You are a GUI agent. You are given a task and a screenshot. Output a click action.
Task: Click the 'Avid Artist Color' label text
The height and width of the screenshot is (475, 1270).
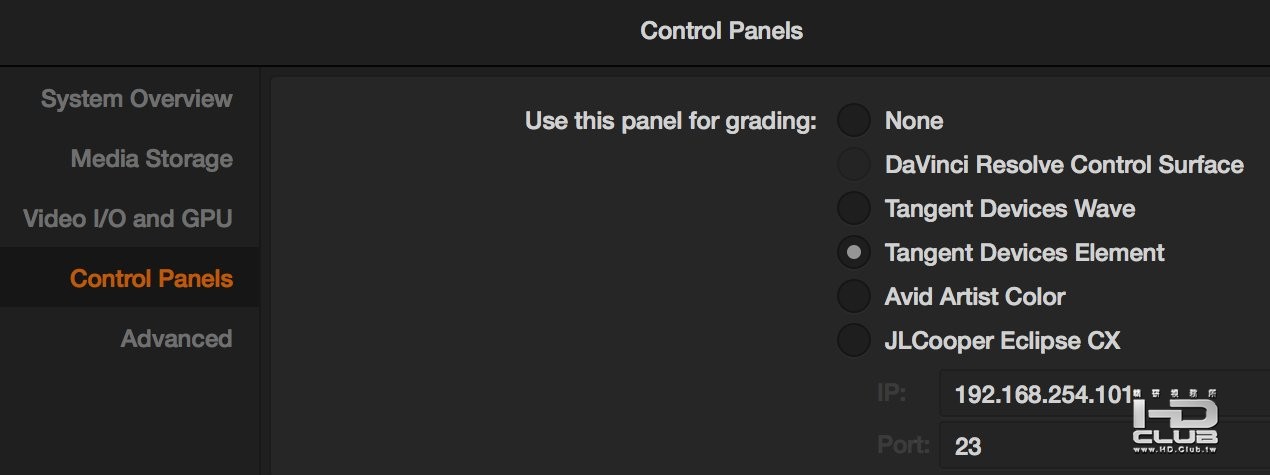tap(975, 297)
